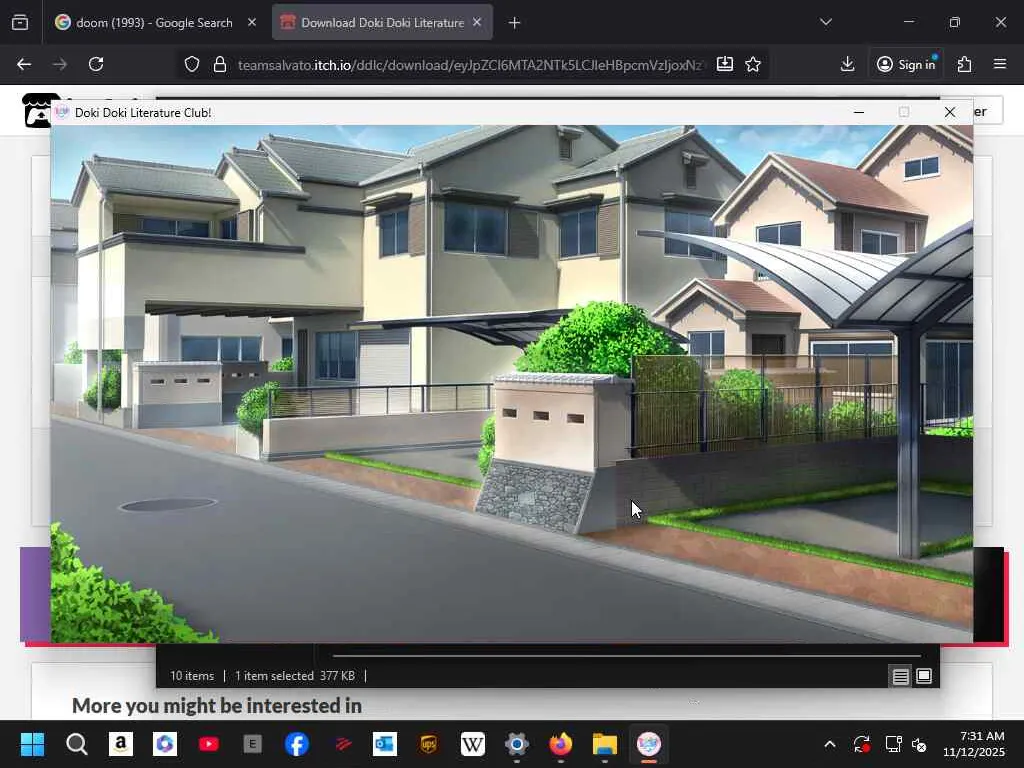The image size is (1024, 768).
Task: Open network status tray icon
Action: pos(893,744)
